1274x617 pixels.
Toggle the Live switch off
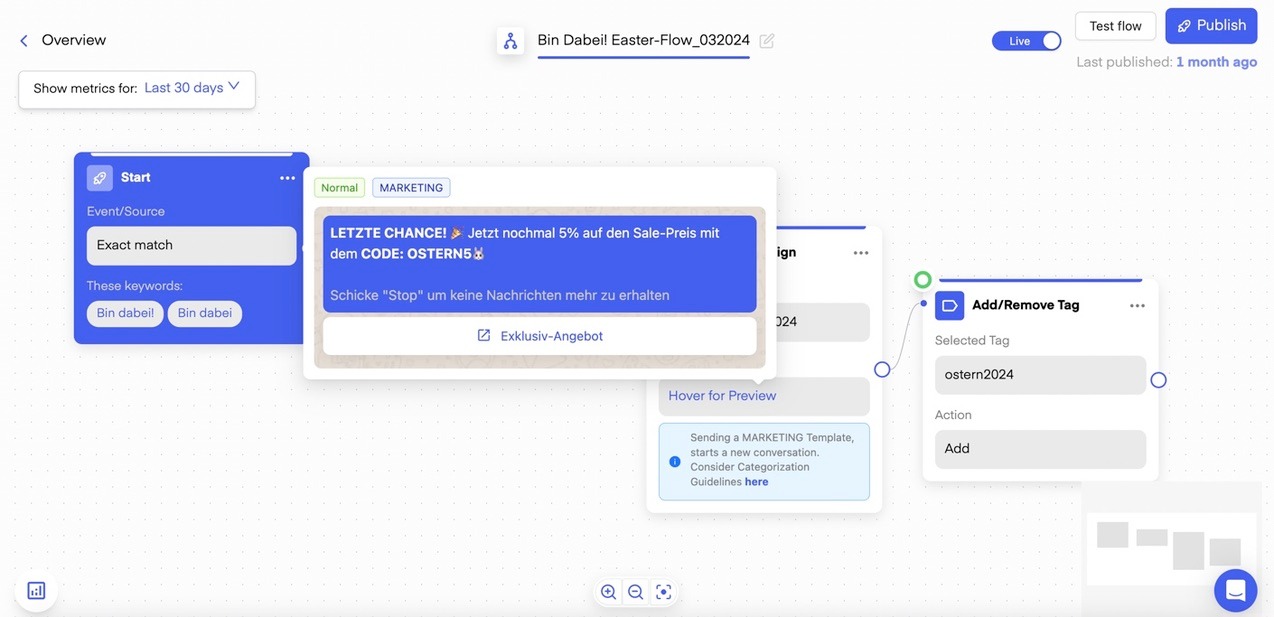point(1026,41)
